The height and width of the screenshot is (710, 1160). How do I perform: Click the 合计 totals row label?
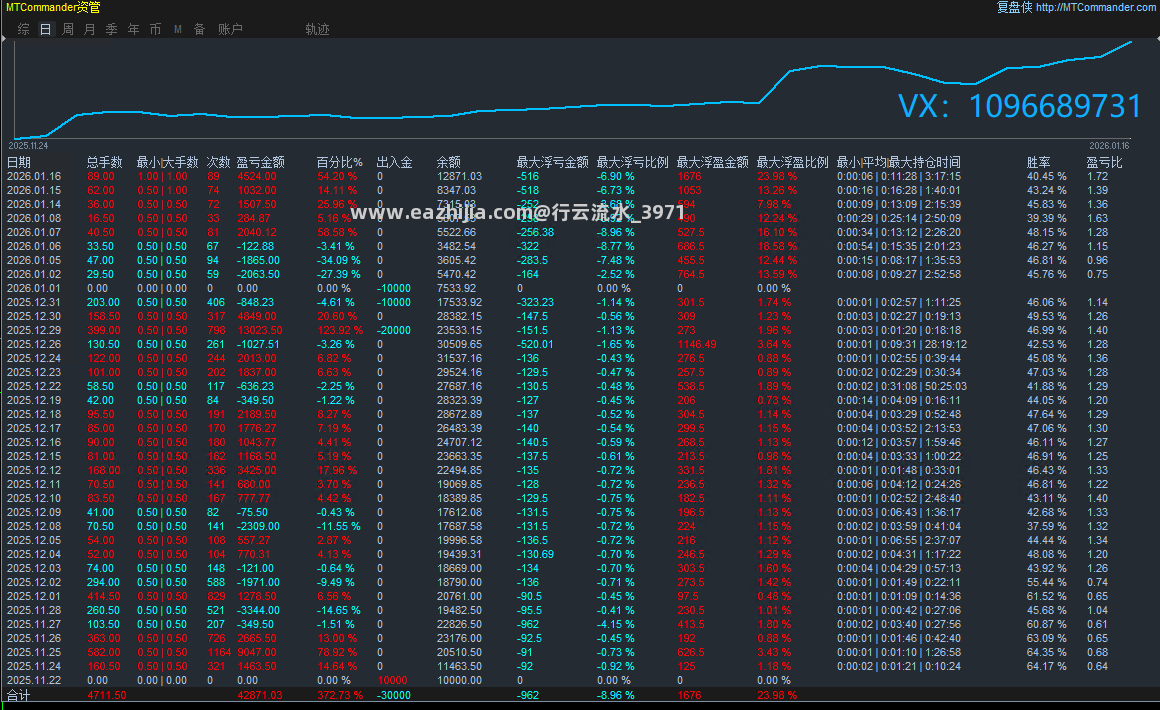point(19,696)
